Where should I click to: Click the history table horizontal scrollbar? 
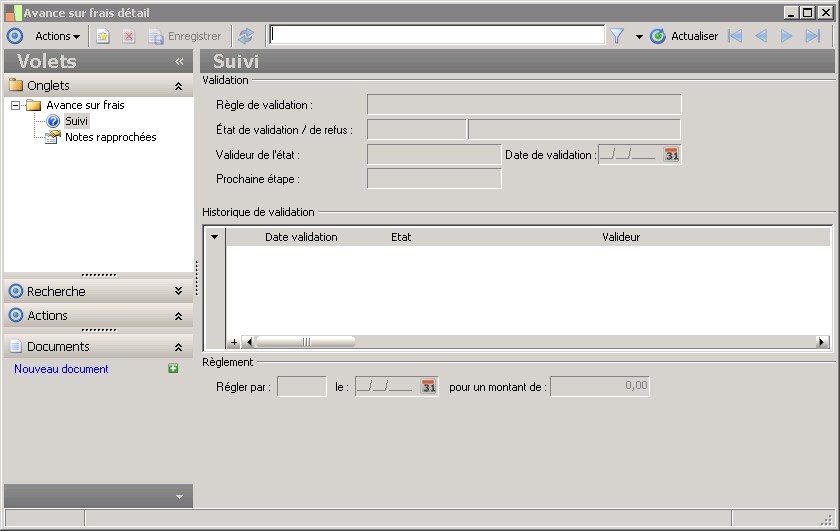[x=306, y=342]
